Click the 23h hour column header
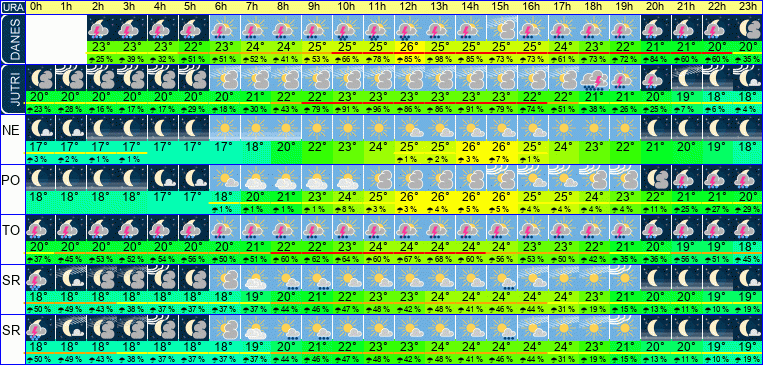Image resolution: width=763 pixels, height=365 pixels. (748, 7)
